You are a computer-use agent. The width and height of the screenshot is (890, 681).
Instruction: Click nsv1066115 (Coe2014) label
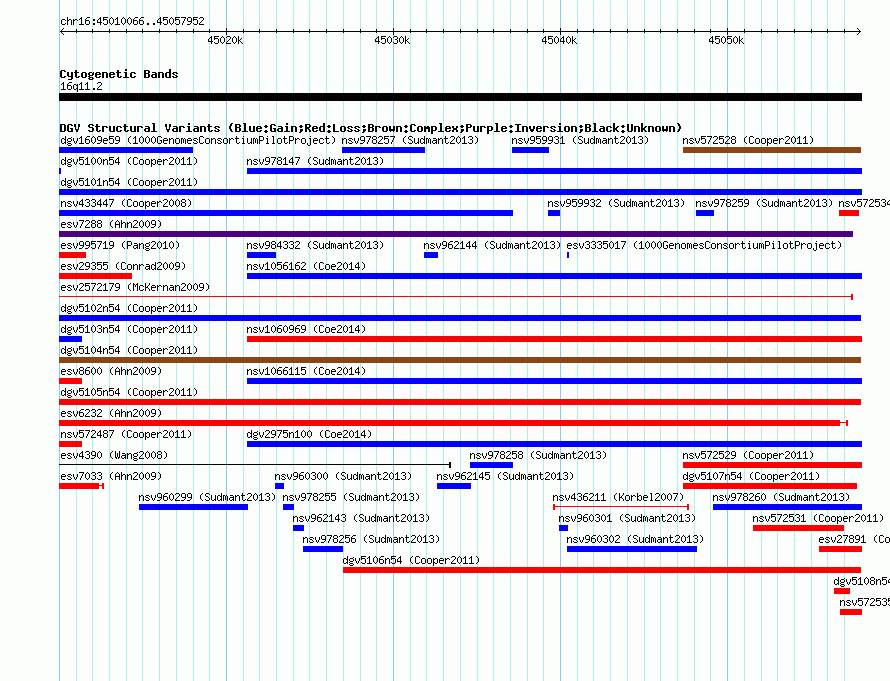click(x=306, y=371)
